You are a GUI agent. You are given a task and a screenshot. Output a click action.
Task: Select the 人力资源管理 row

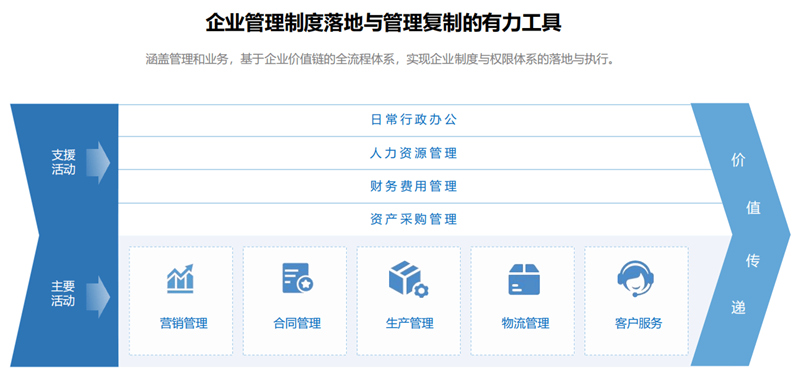(x=413, y=153)
